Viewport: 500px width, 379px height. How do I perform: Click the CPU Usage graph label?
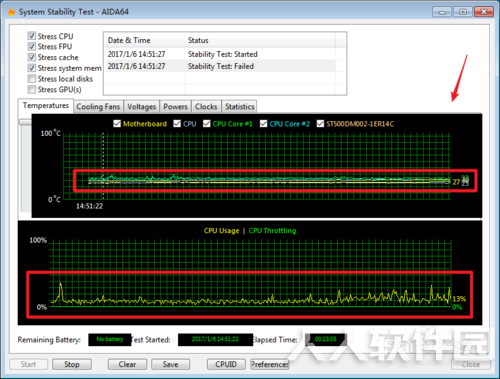222,231
